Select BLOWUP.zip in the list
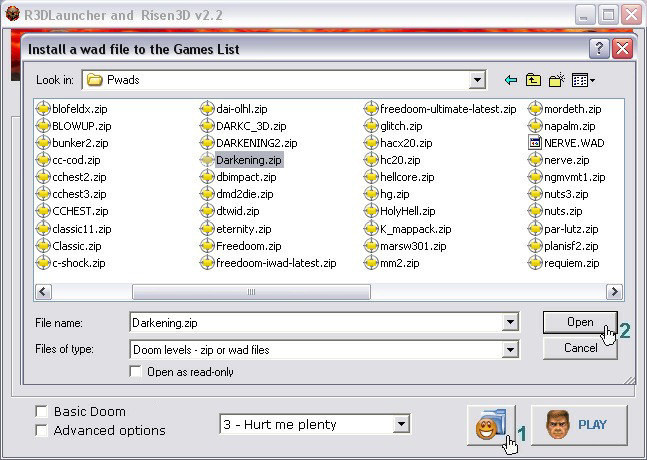This screenshot has width=647, height=460. (x=82, y=126)
